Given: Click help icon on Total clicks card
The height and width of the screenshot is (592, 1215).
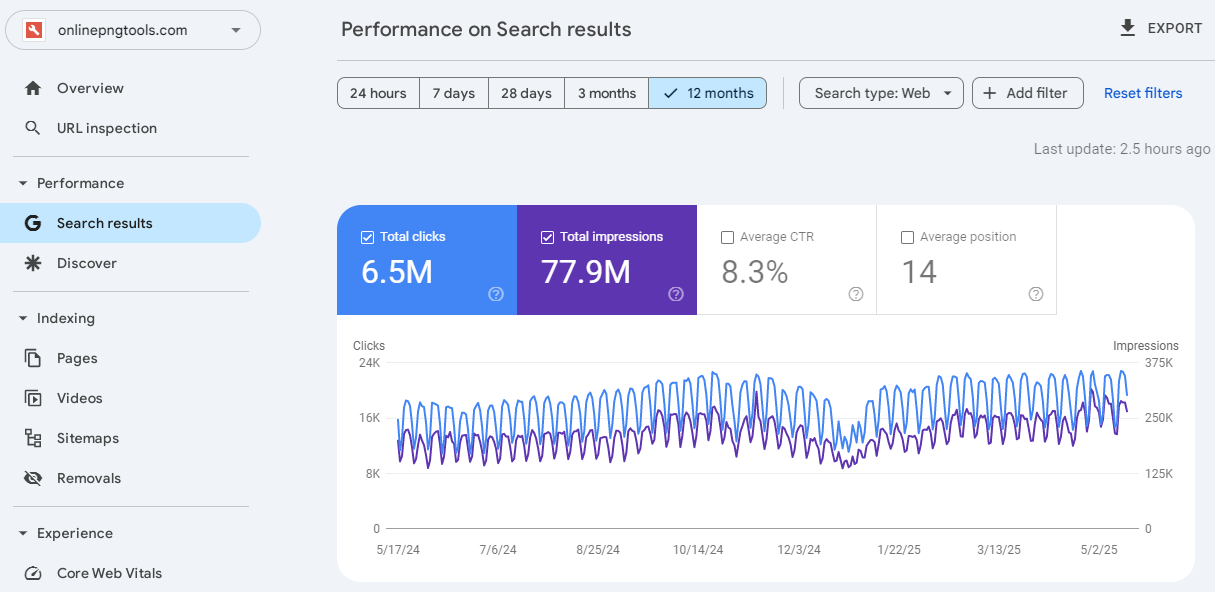Looking at the screenshot, I should (x=496, y=294).
